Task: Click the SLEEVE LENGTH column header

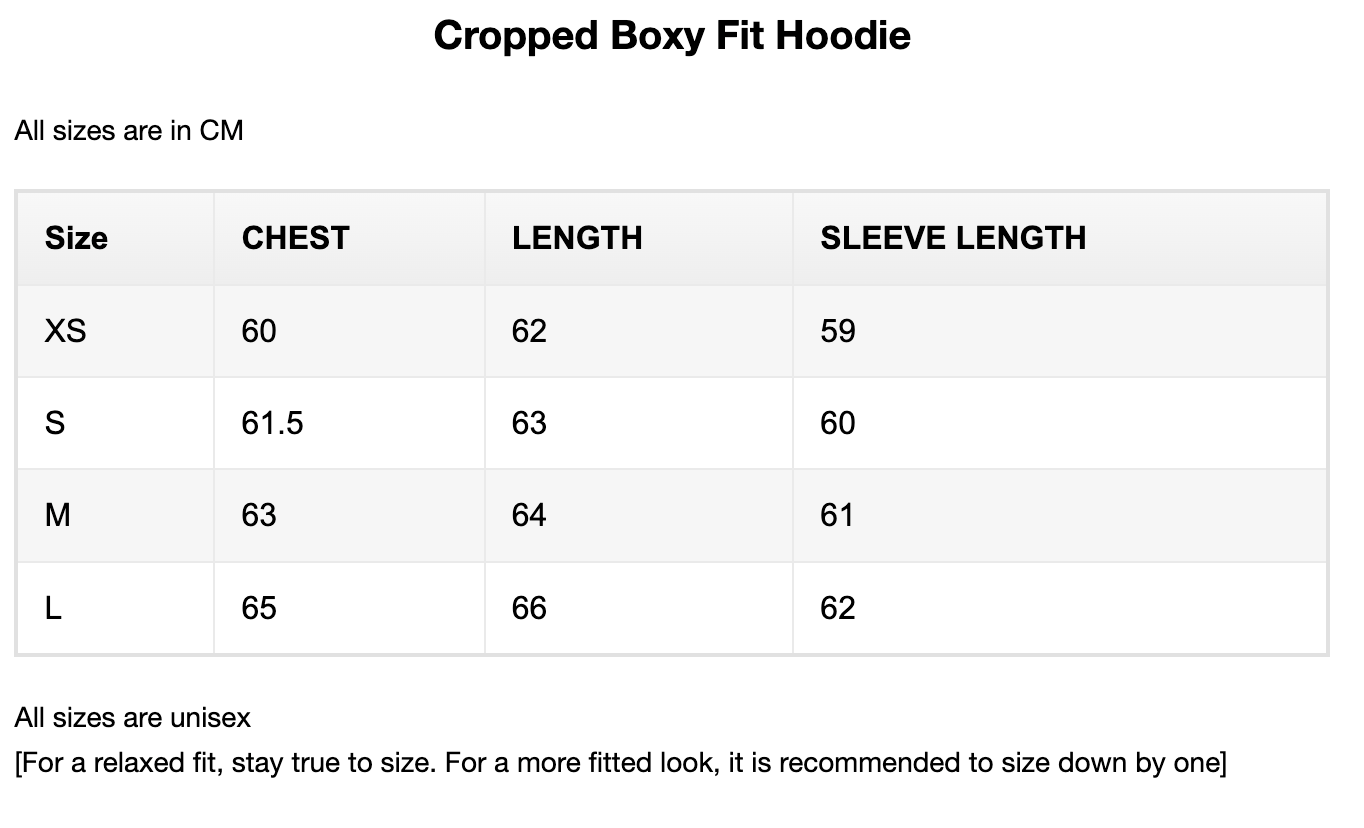Action: [953, 238]
